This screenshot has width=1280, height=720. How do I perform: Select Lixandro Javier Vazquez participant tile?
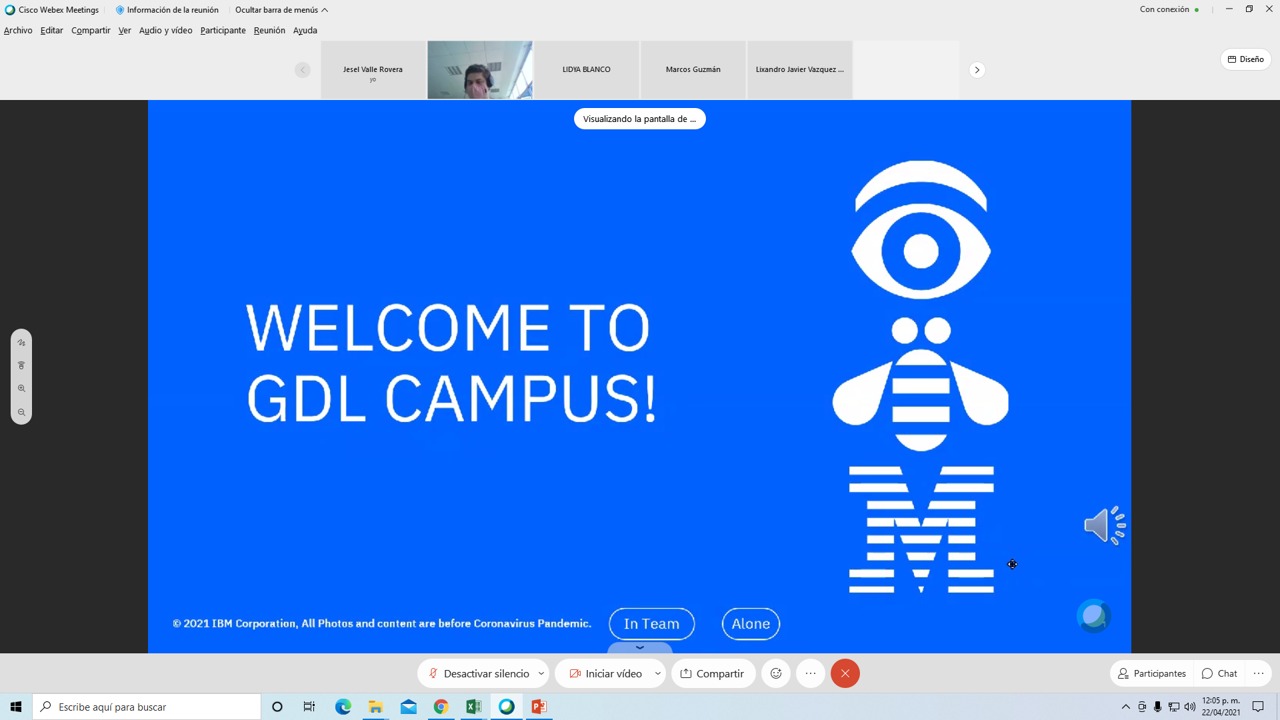click(x=799, y=70)
